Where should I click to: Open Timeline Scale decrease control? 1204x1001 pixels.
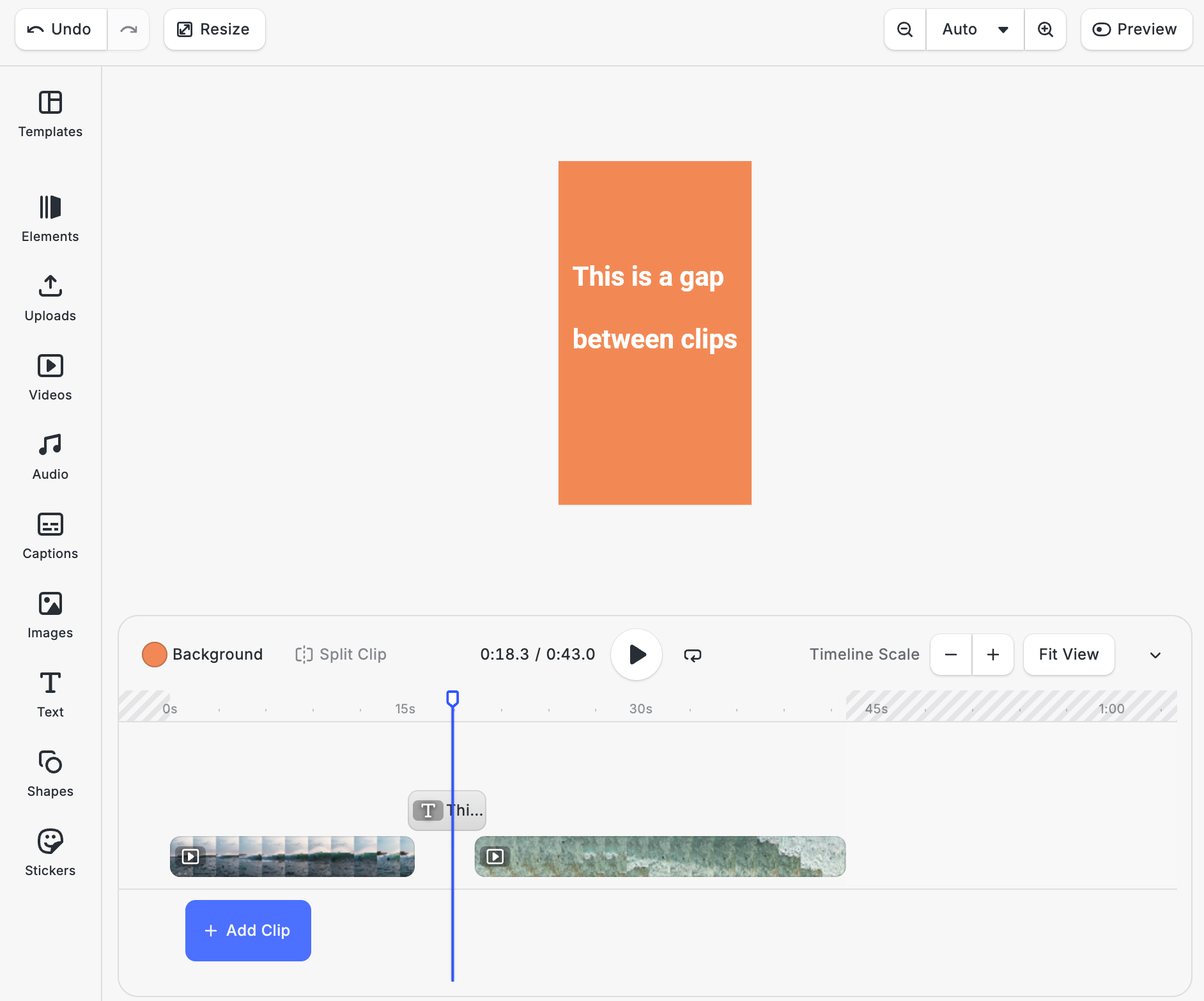(x=950, y=655)
